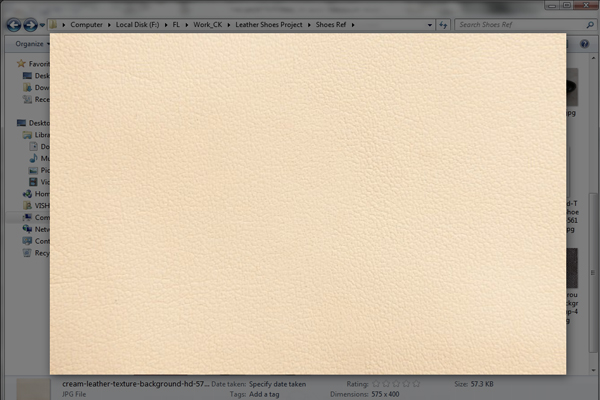Open Explorer Help question mark icon
This screenshot has width=600, height=400.
[584, 44]
